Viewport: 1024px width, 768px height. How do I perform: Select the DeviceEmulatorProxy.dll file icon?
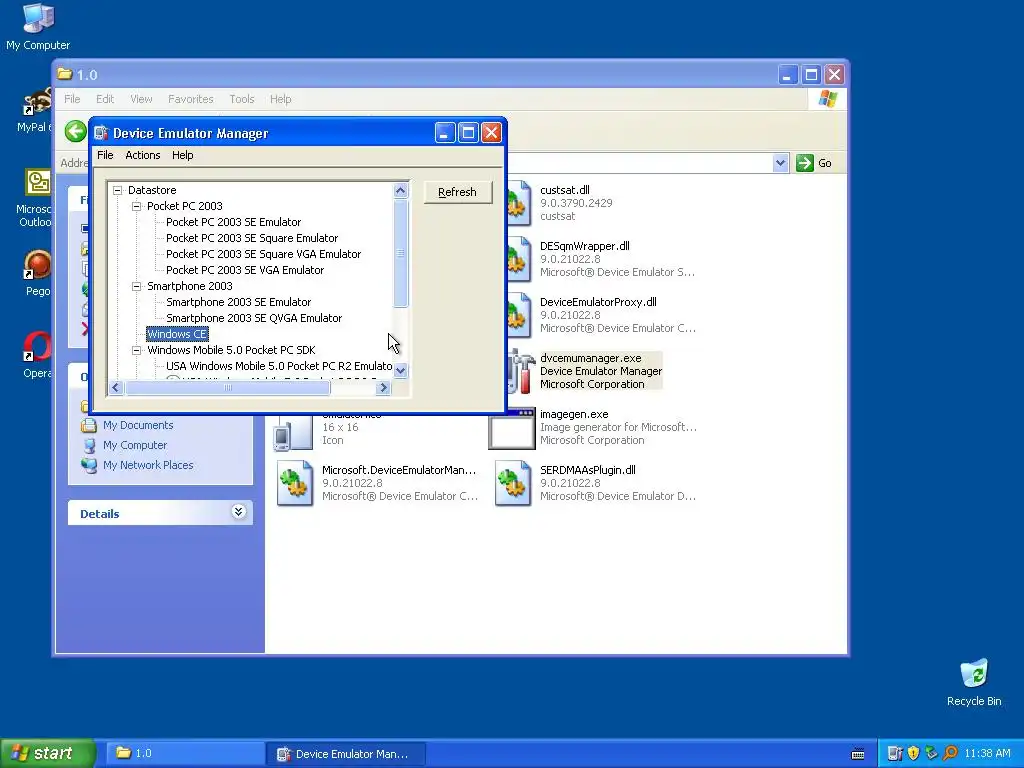(x=519, y=315)
